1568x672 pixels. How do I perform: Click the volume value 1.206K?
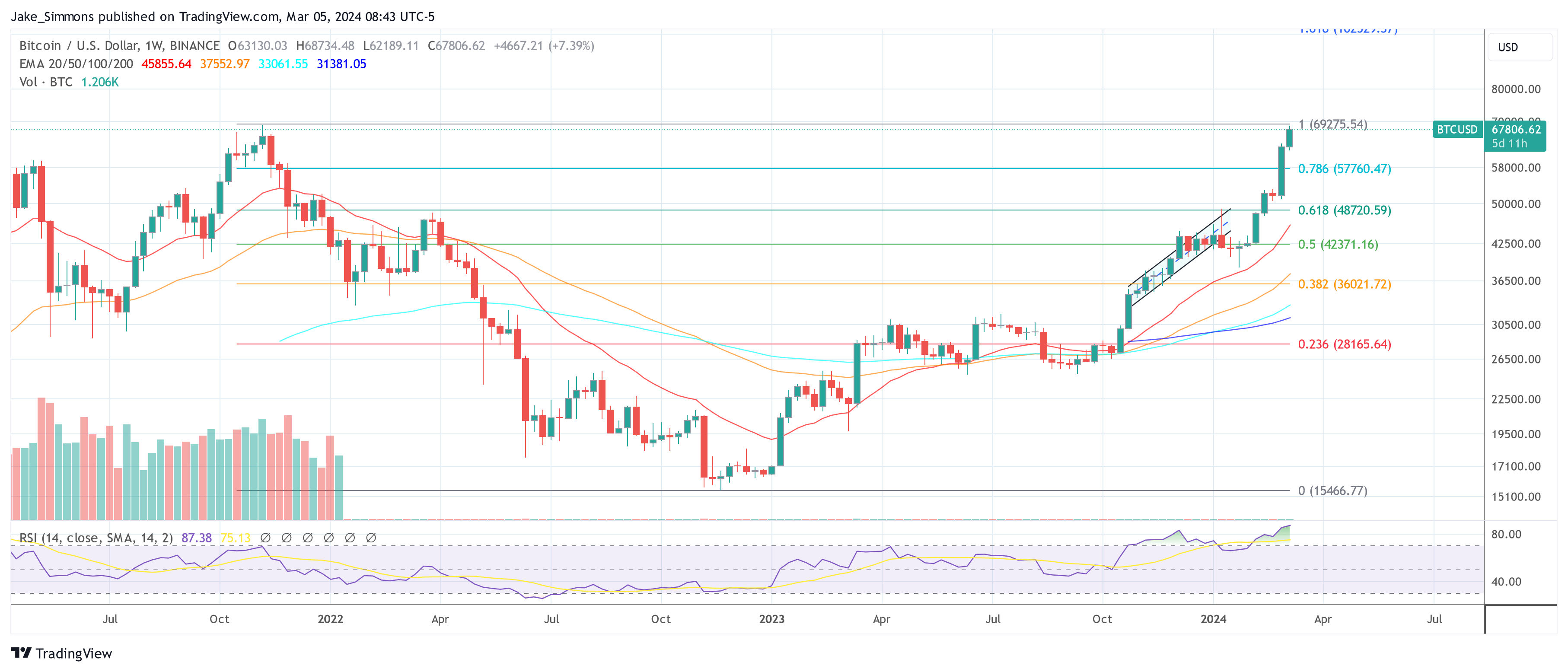pyautogui.click(x=100, y=82)
